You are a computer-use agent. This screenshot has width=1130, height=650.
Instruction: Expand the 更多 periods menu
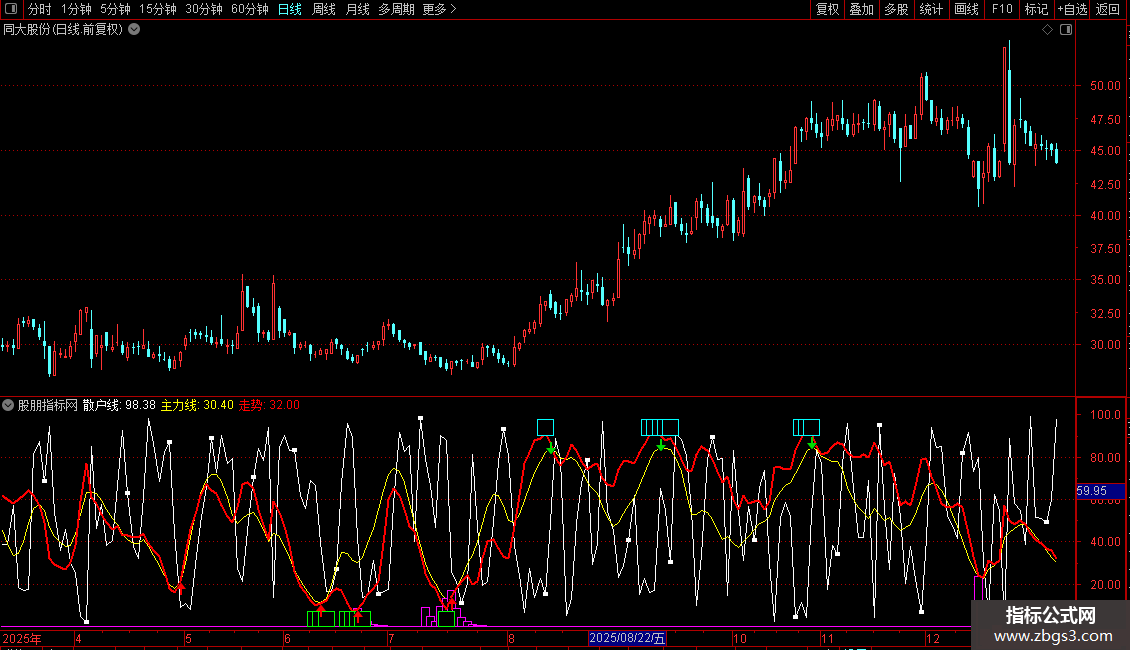pyautogui.click(x=439, y=9)
